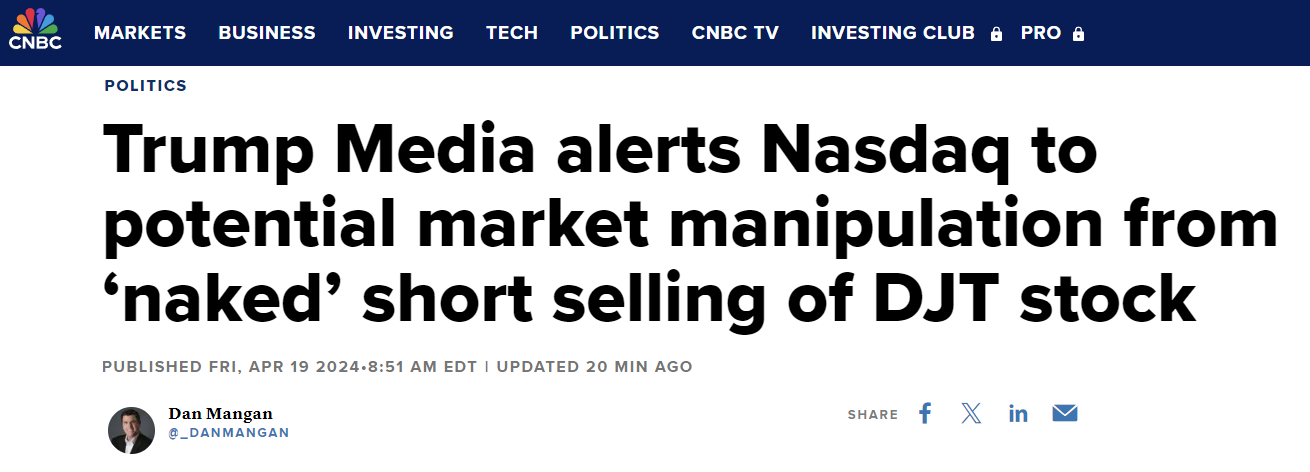Share article on Facebook
The height and width of the screenshot is (472, 1310).
(925, 413)
